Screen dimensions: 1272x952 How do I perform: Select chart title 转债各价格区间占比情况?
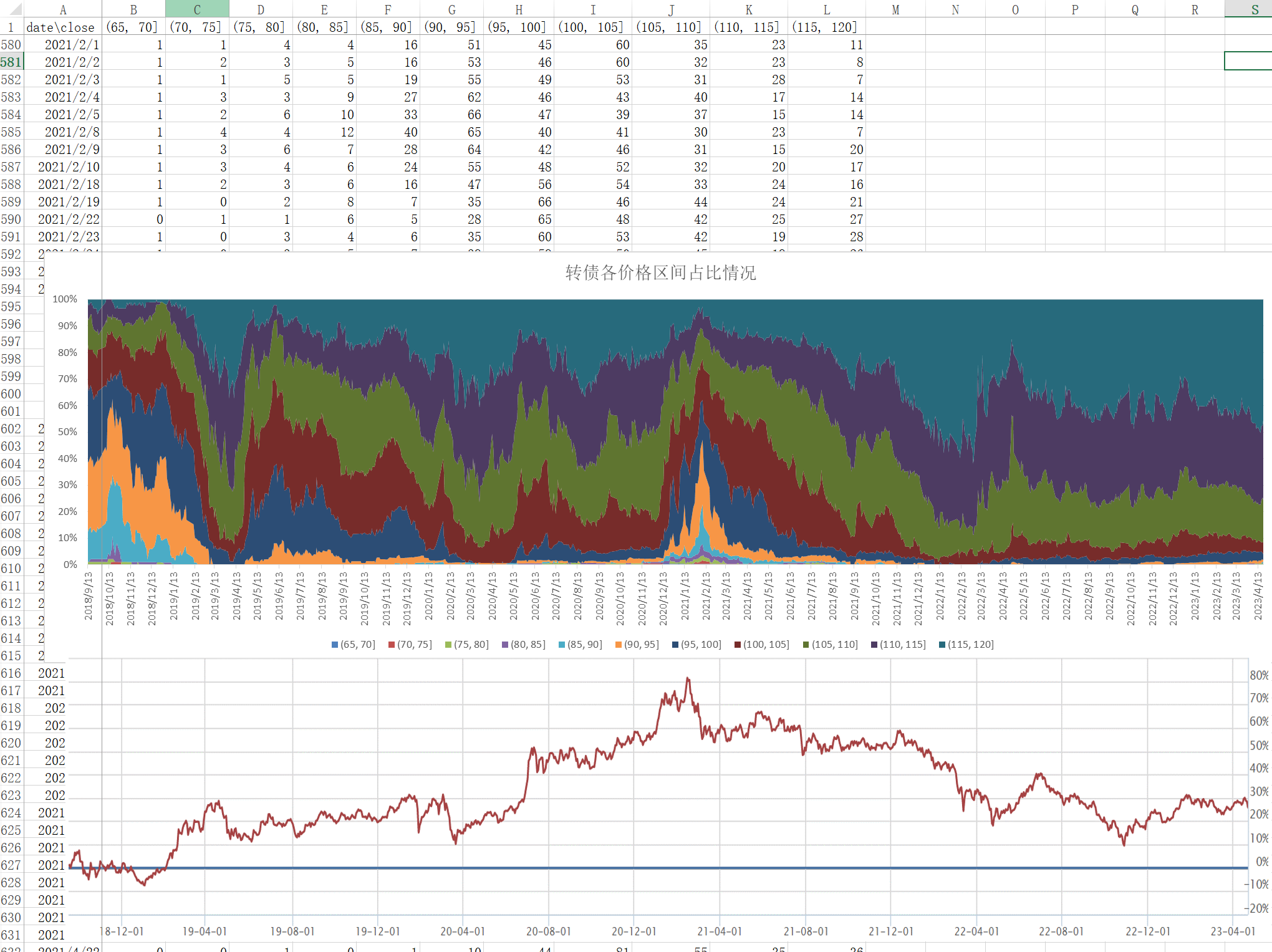point(660,272)
